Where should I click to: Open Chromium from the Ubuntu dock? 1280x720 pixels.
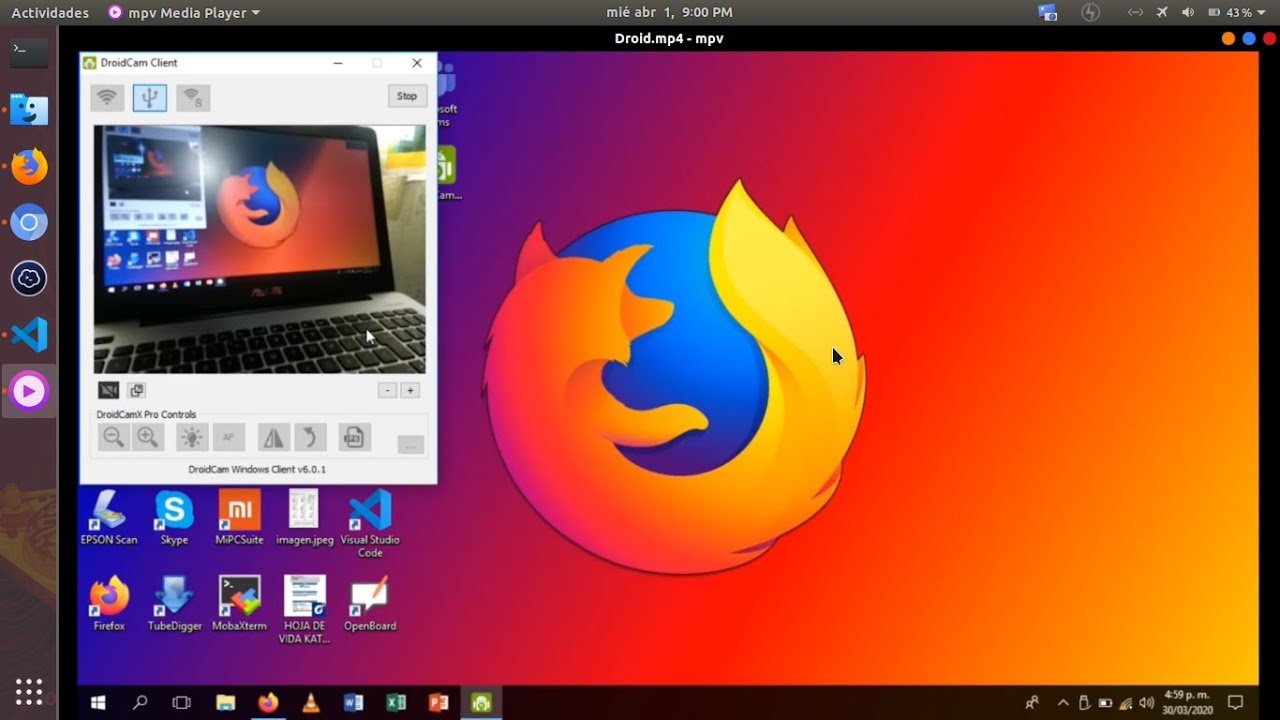point(29,222)
